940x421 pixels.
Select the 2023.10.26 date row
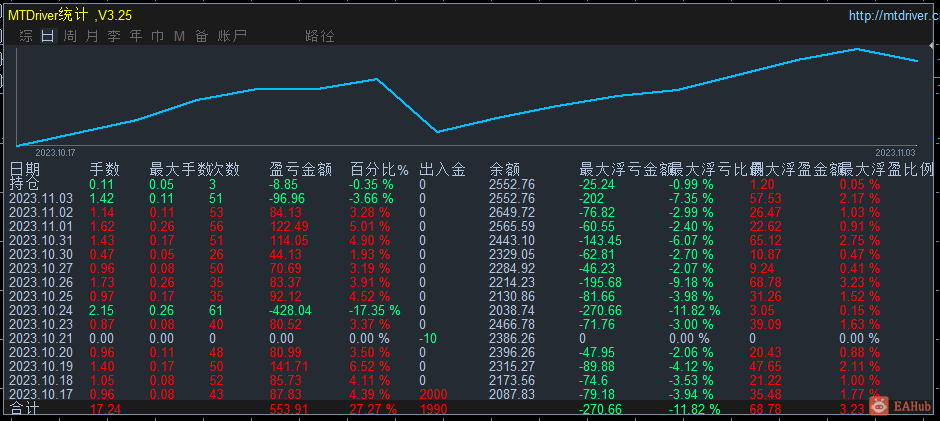coord(41,282)
